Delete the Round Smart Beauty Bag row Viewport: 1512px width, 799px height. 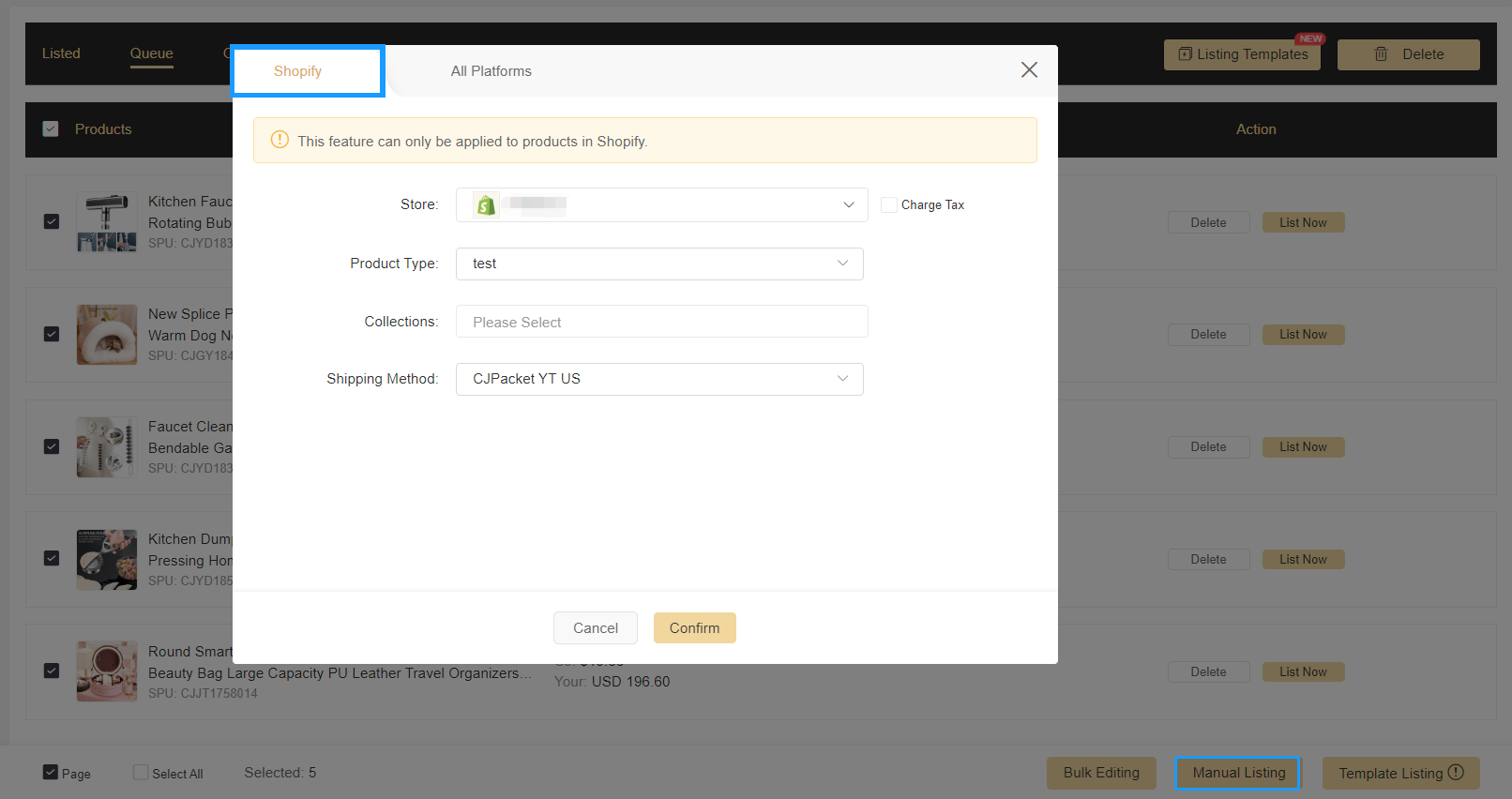click(1208, 671)
